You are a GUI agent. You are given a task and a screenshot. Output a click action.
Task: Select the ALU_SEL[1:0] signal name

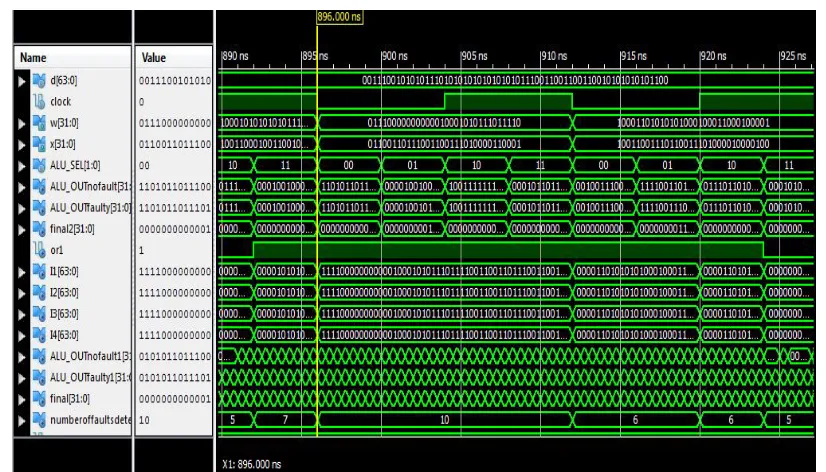(75, 166)
